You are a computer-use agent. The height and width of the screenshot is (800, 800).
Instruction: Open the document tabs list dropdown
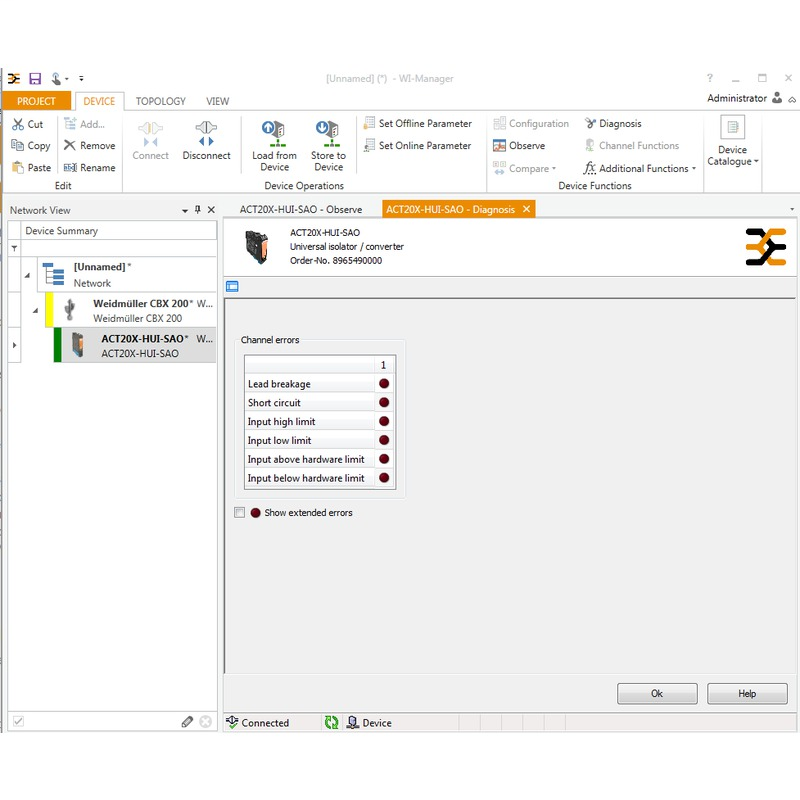(x=792, y=209)
